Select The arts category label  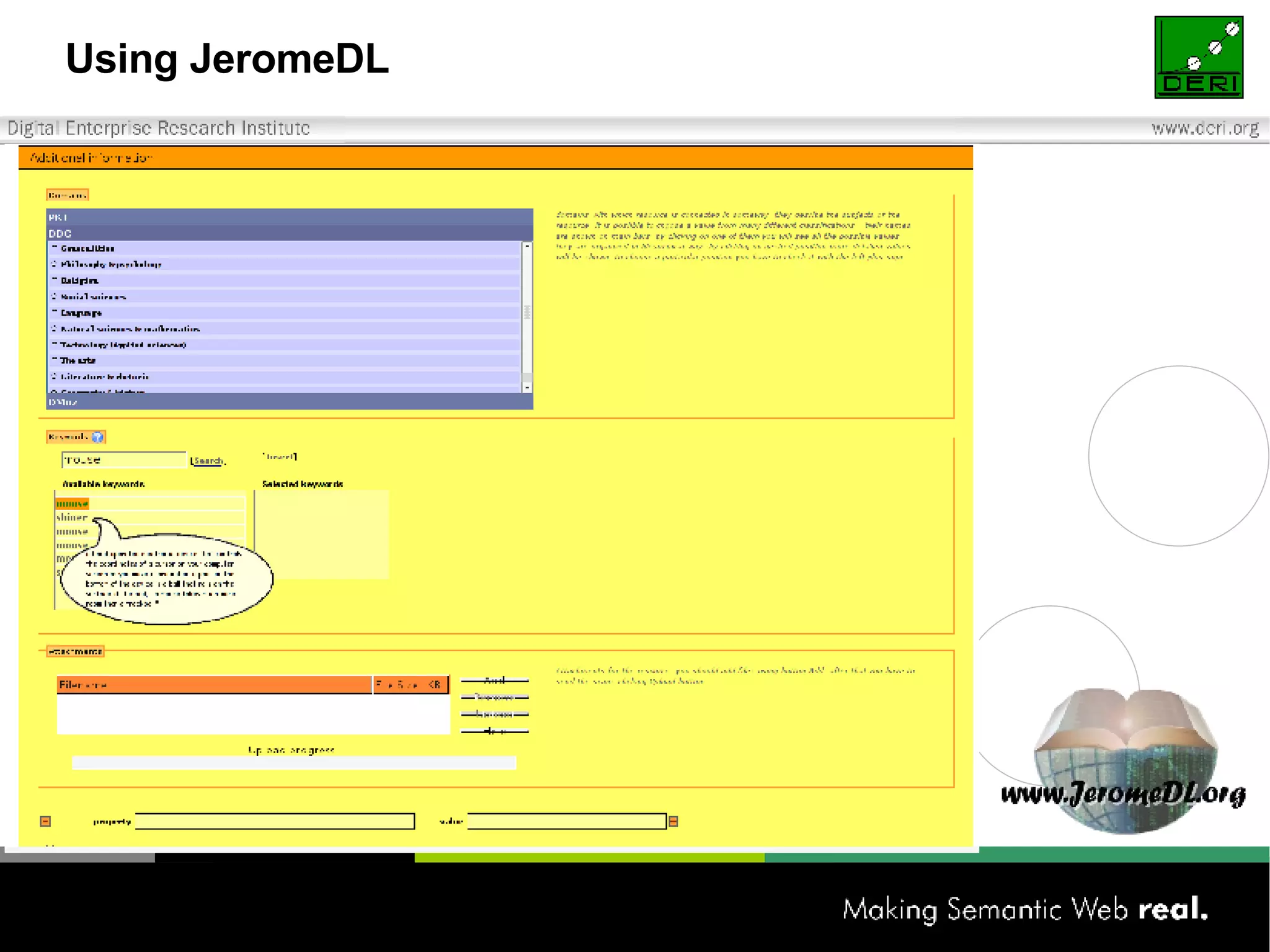point(78,360)
